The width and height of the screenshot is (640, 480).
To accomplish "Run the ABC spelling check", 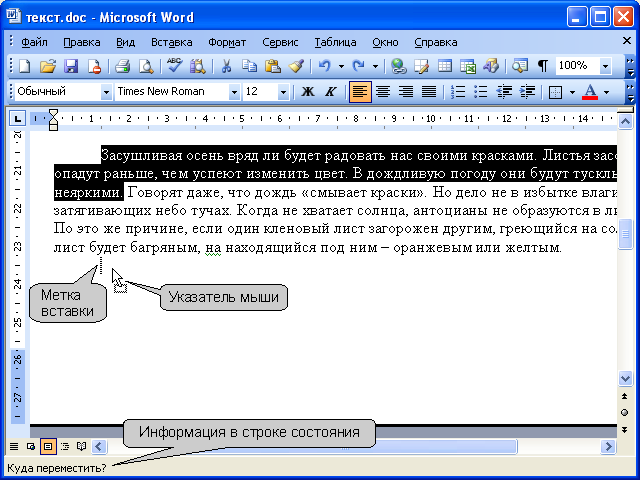I will 174,66.
